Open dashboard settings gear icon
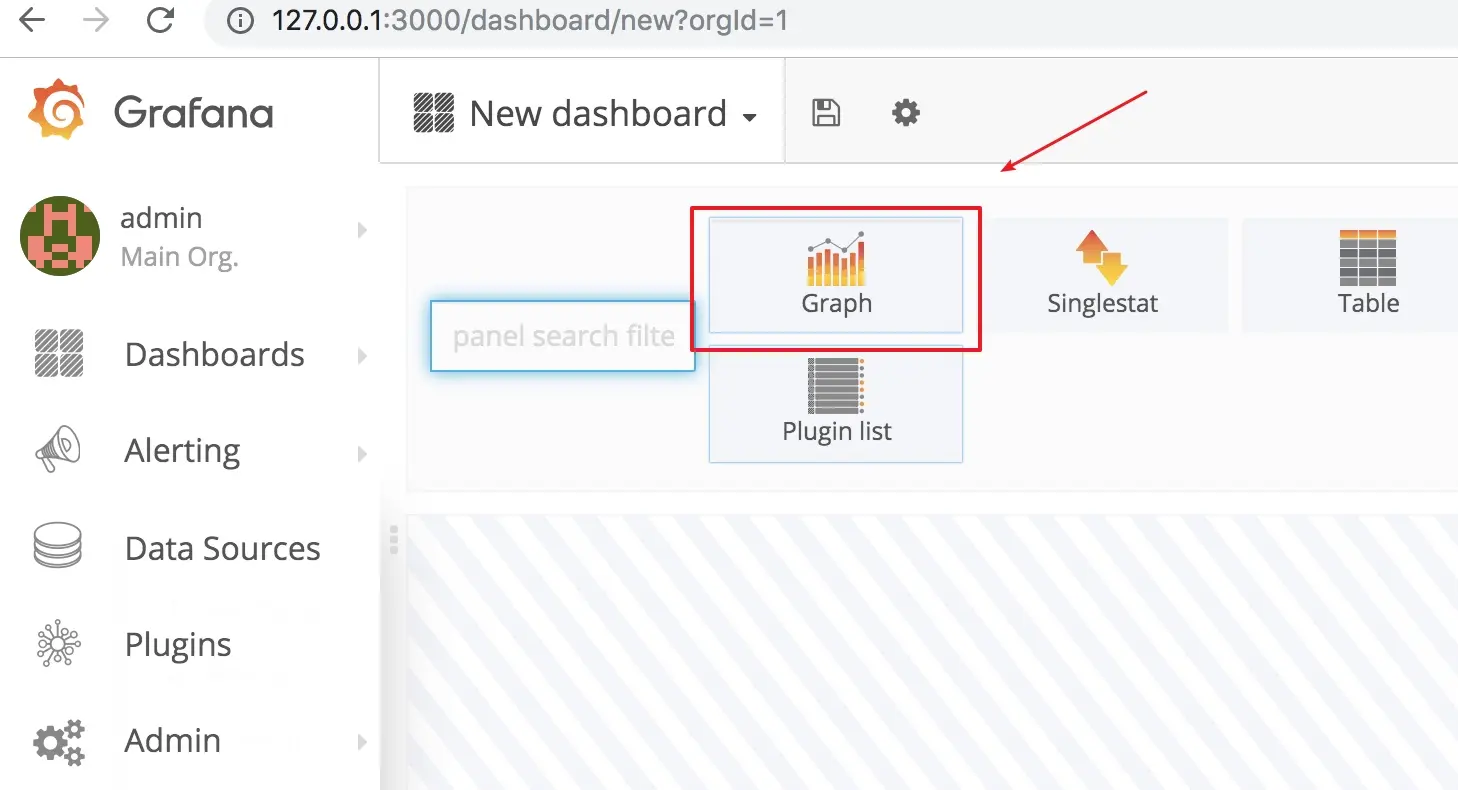The image size is (1458, 790). pyautogui.click(x=906, y=113)
